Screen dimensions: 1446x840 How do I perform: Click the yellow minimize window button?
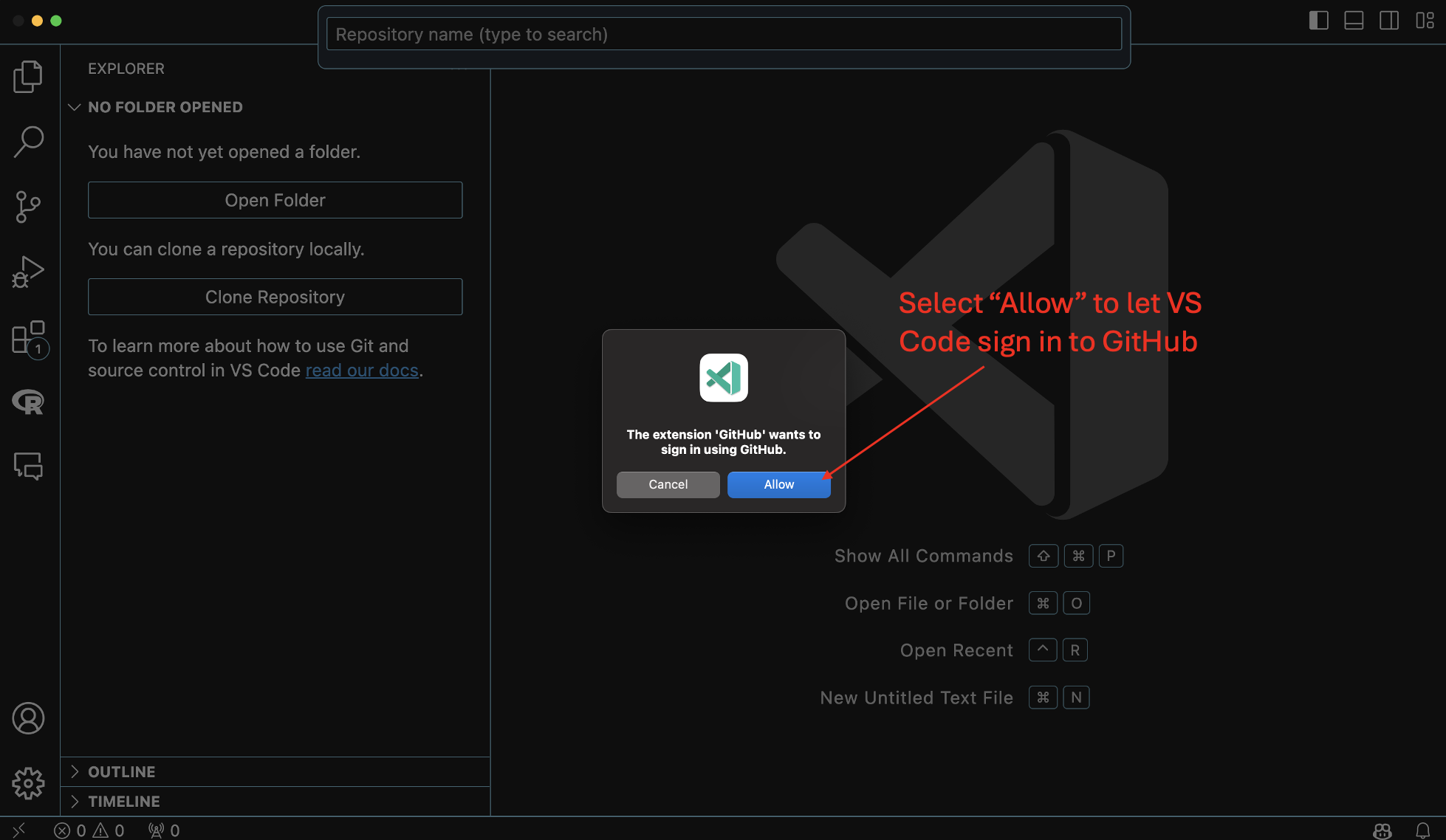[38, 21]
